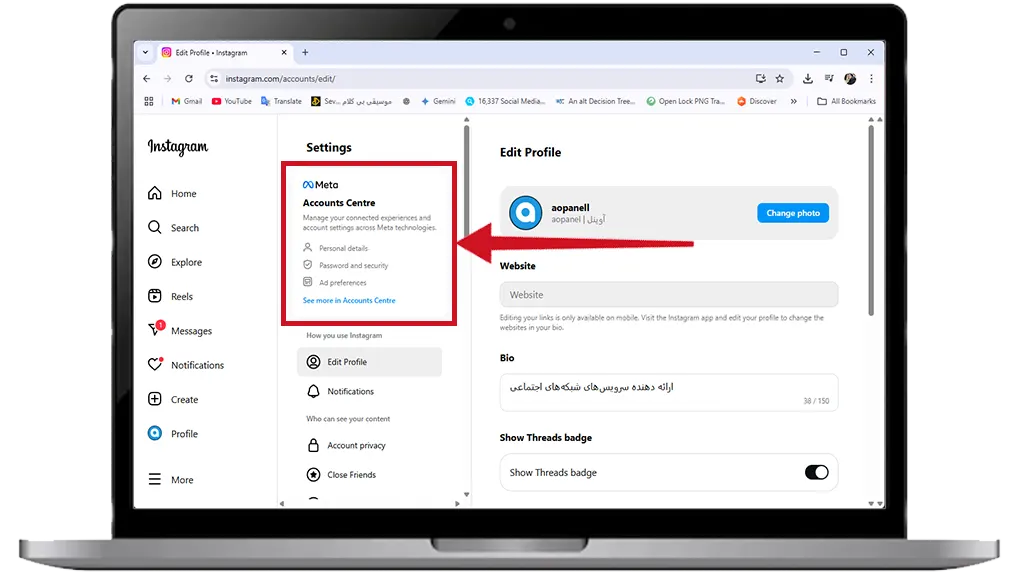Click the "Who can see your content" label
The width and height of the screenshot is (1024, 576).
348,419
